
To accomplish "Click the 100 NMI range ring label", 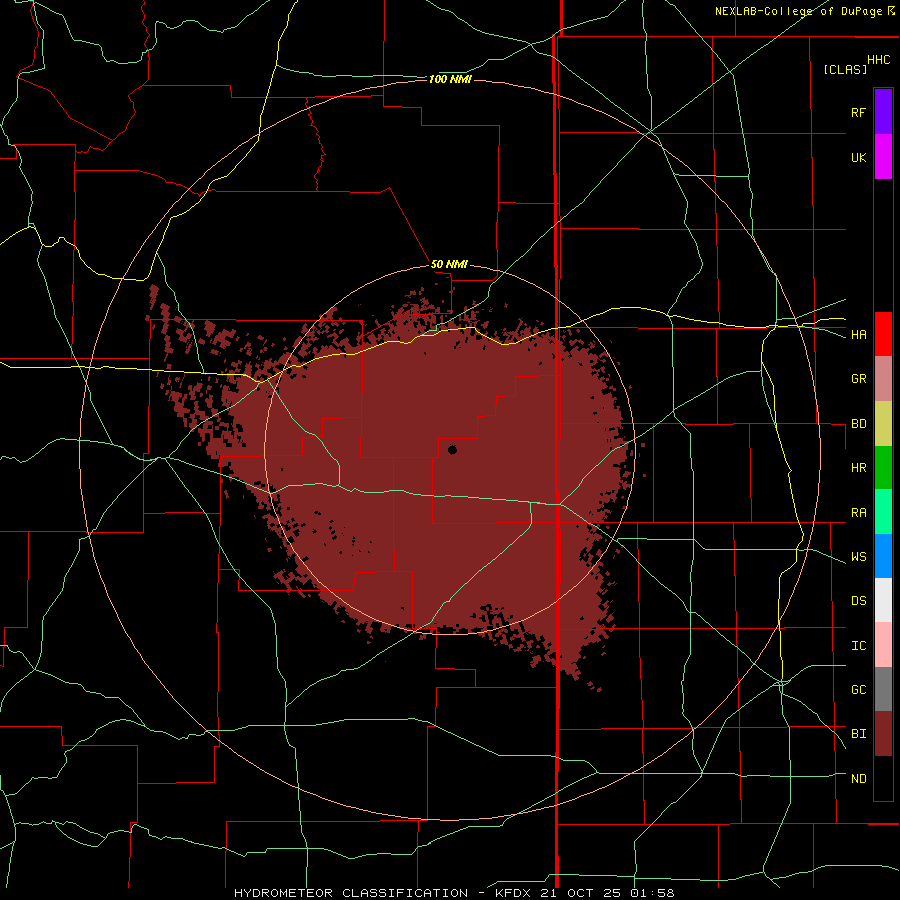I will pos(450,79).
